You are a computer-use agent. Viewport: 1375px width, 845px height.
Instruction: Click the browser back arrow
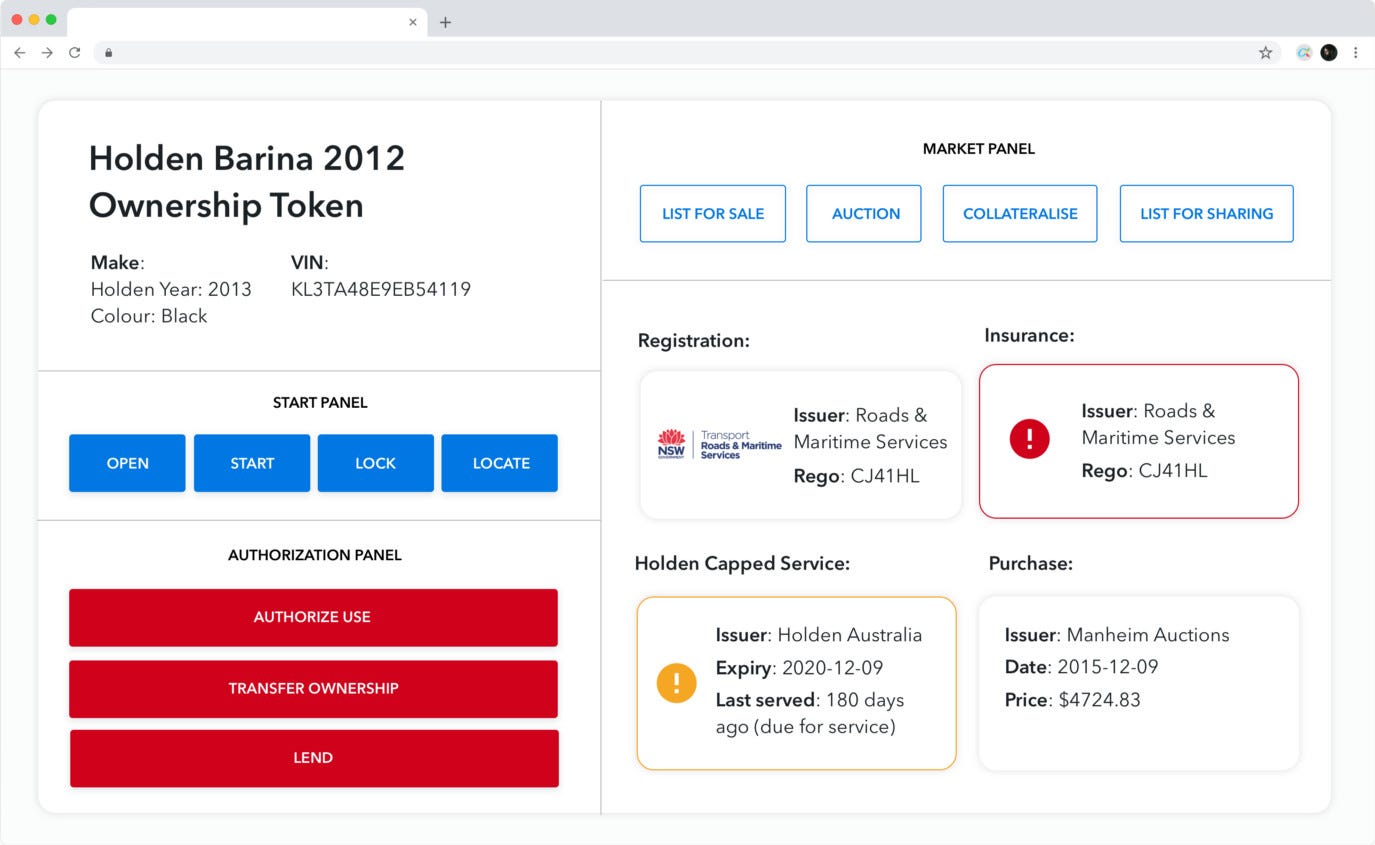click(x=20, y=52)
